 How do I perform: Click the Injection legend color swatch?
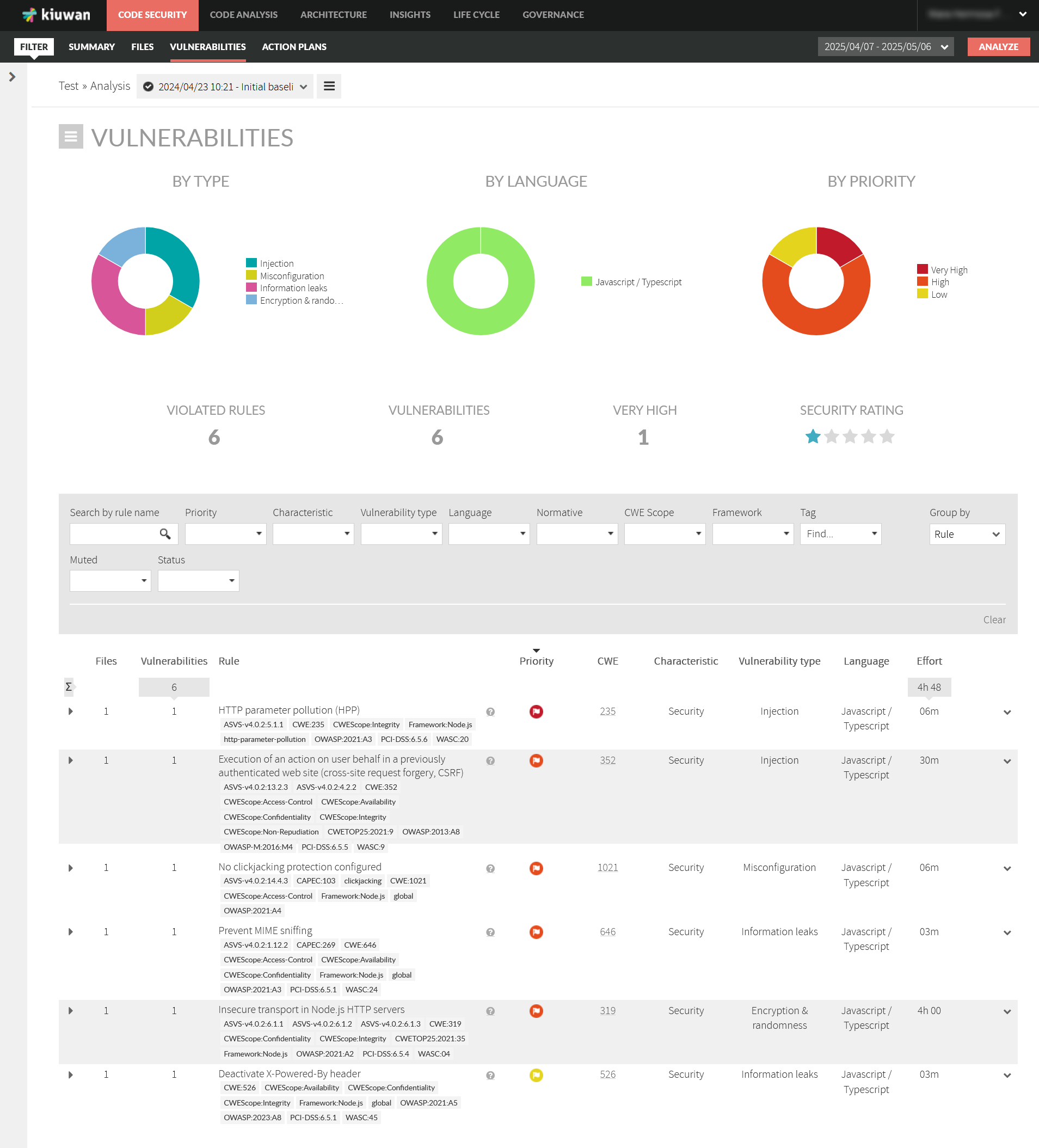pos(251,263)
